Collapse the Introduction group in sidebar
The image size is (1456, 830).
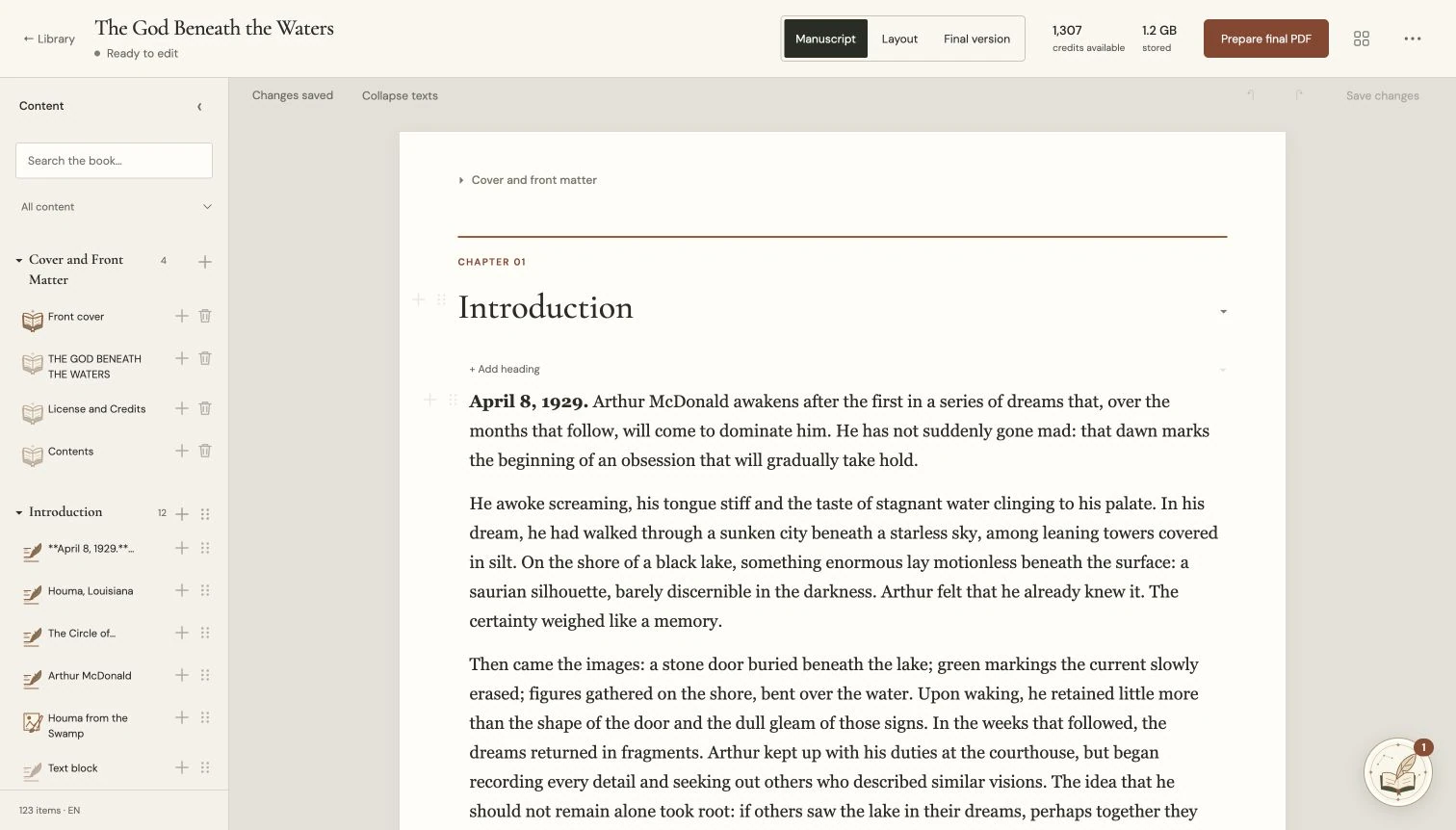(x=19, y=512)
